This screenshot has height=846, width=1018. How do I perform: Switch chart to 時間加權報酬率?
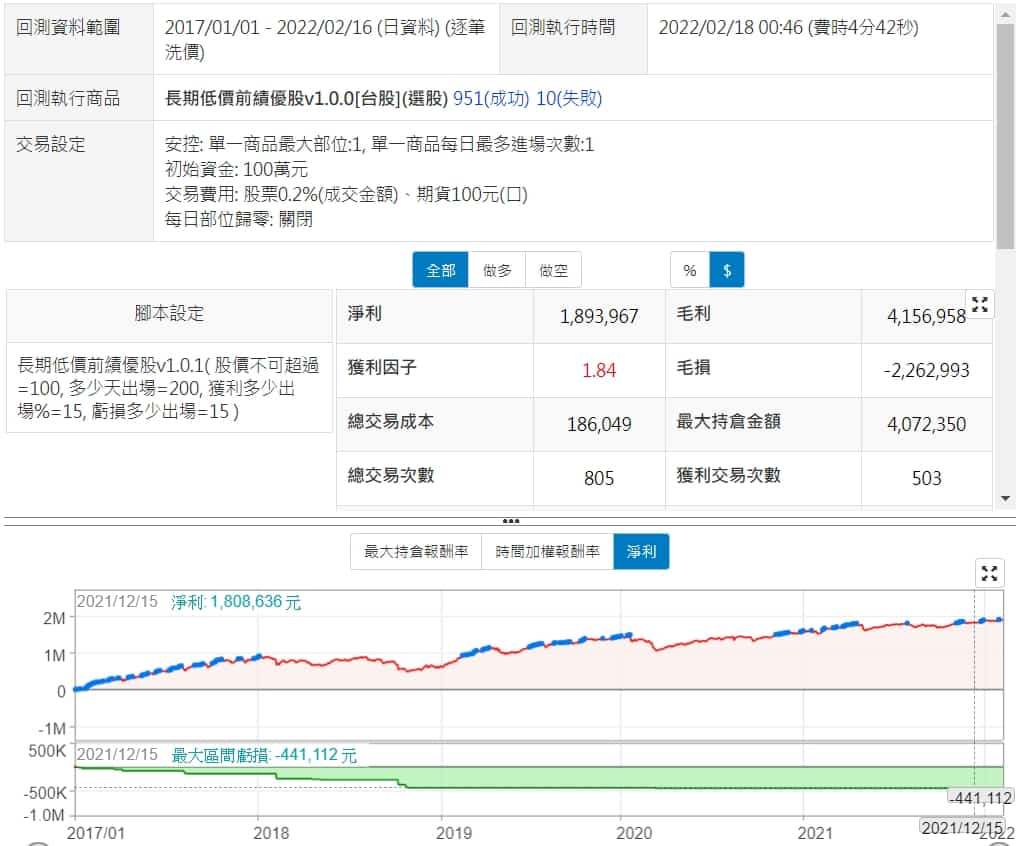547,551
